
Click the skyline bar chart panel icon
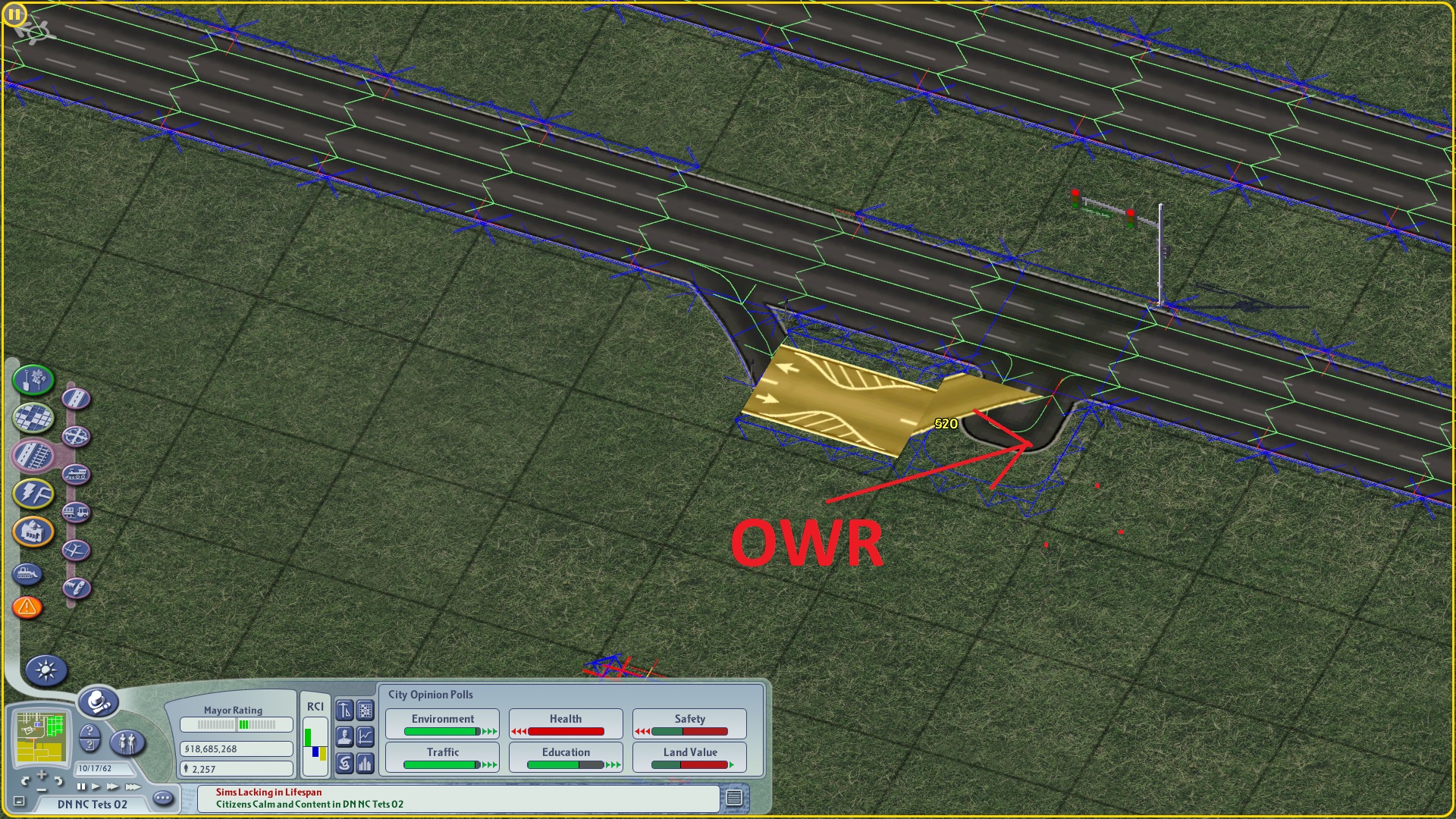[366, 763]
